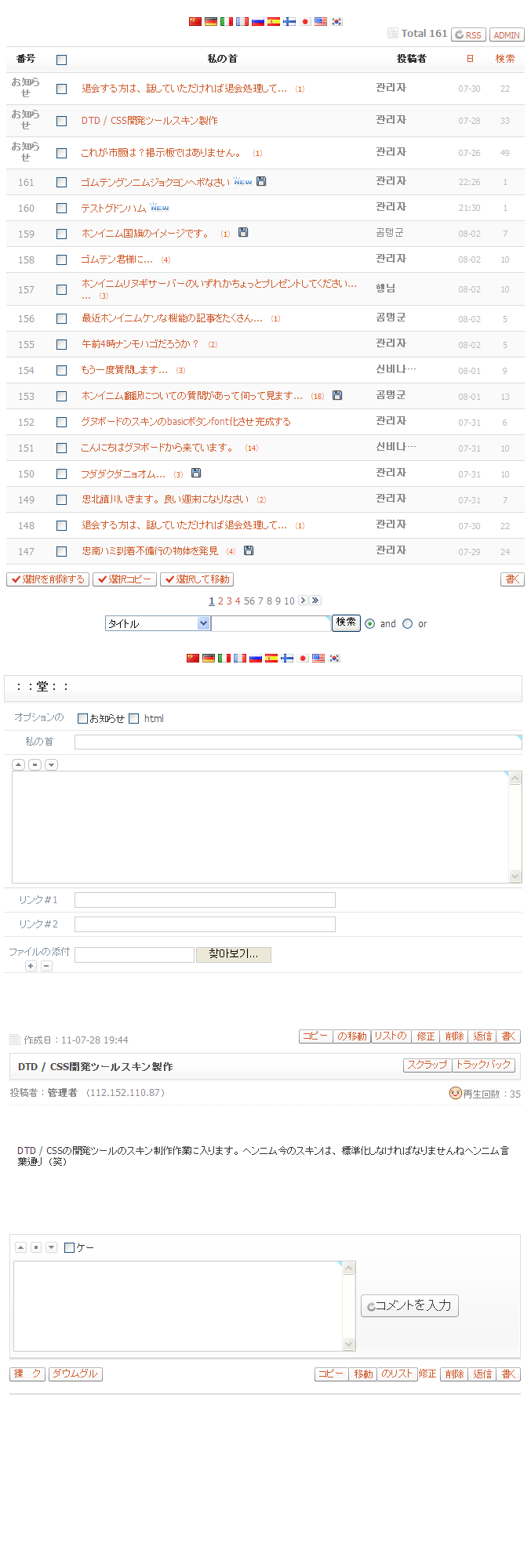This screenshot has width=531, height=1568.
Task: Click the China flag above the post list
Action: pyautogui.click(x=195, y=21)
